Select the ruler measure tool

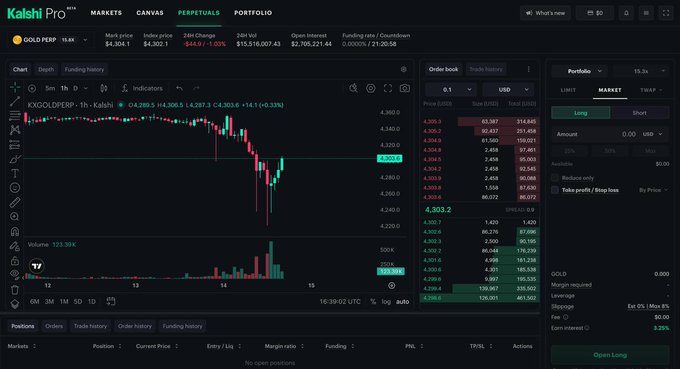tap(15, 202)
